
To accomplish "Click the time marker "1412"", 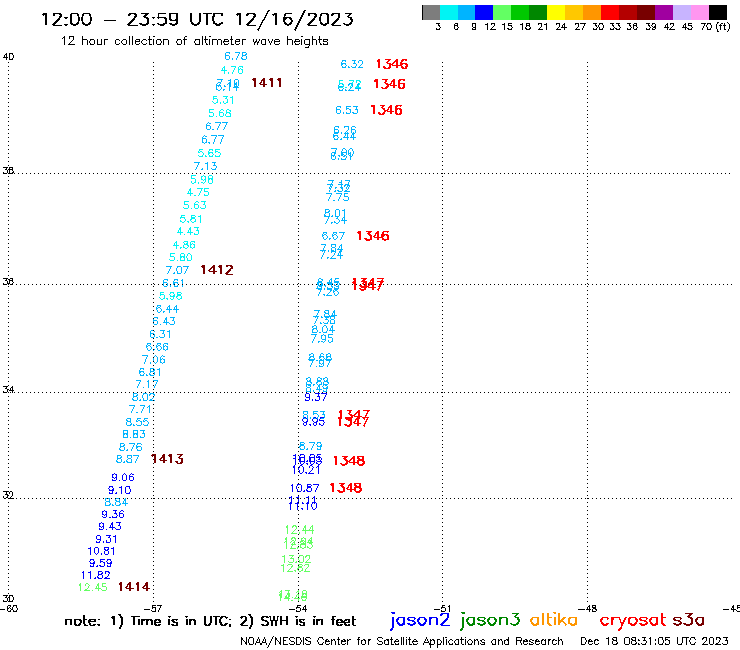I will click(x=217, y=270).
